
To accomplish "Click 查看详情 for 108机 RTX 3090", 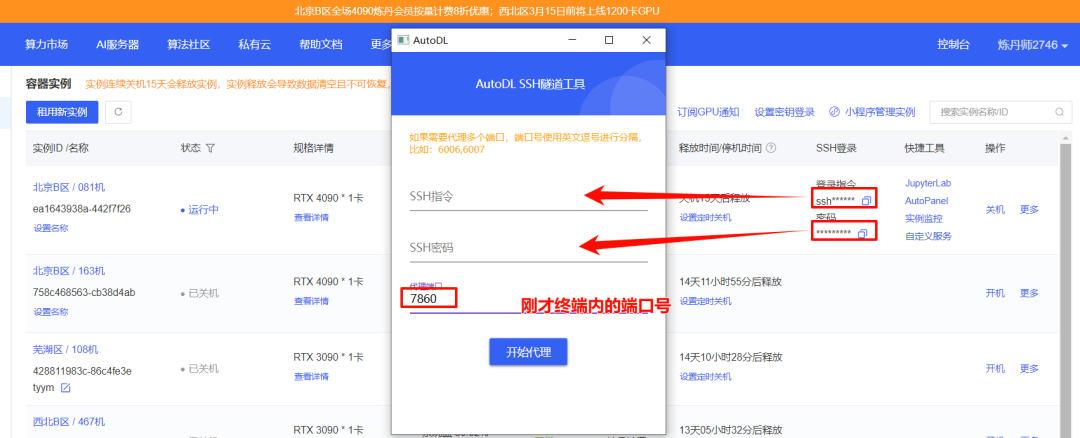I will [311, 377].
